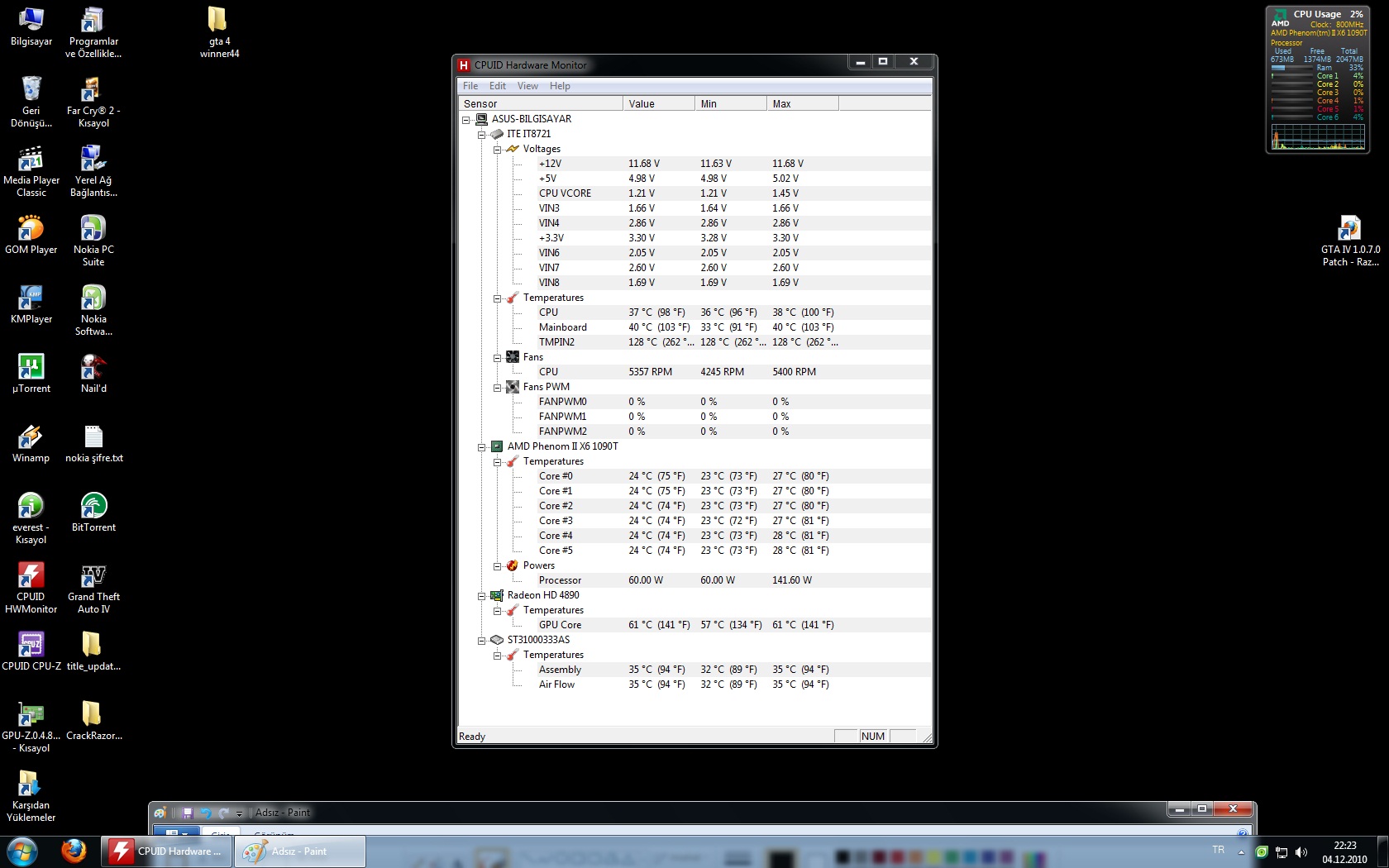The width and height of the screenshot is (1389, 868).
Task: Open Edit menu in HWMonitor
Action: point(498,86)
